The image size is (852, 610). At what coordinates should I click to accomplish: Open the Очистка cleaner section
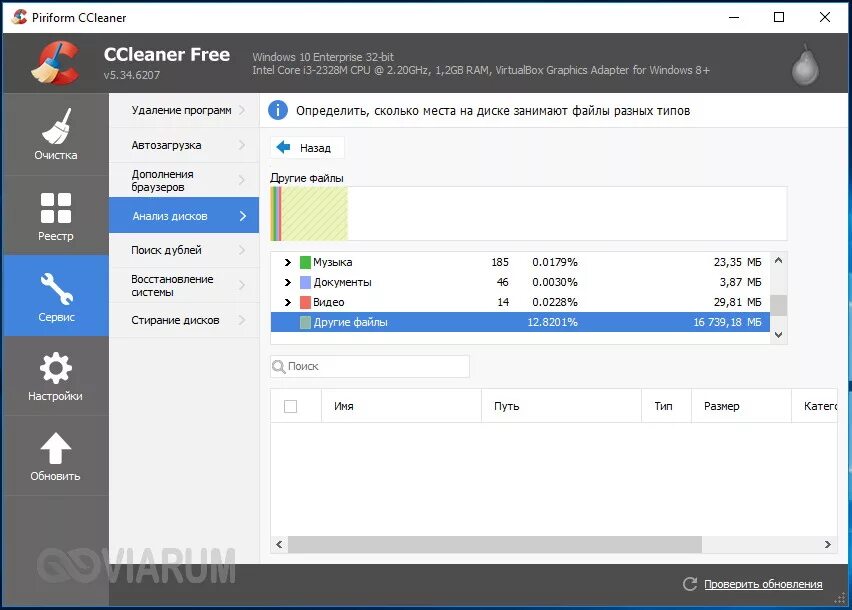click(x=55, y=134)
